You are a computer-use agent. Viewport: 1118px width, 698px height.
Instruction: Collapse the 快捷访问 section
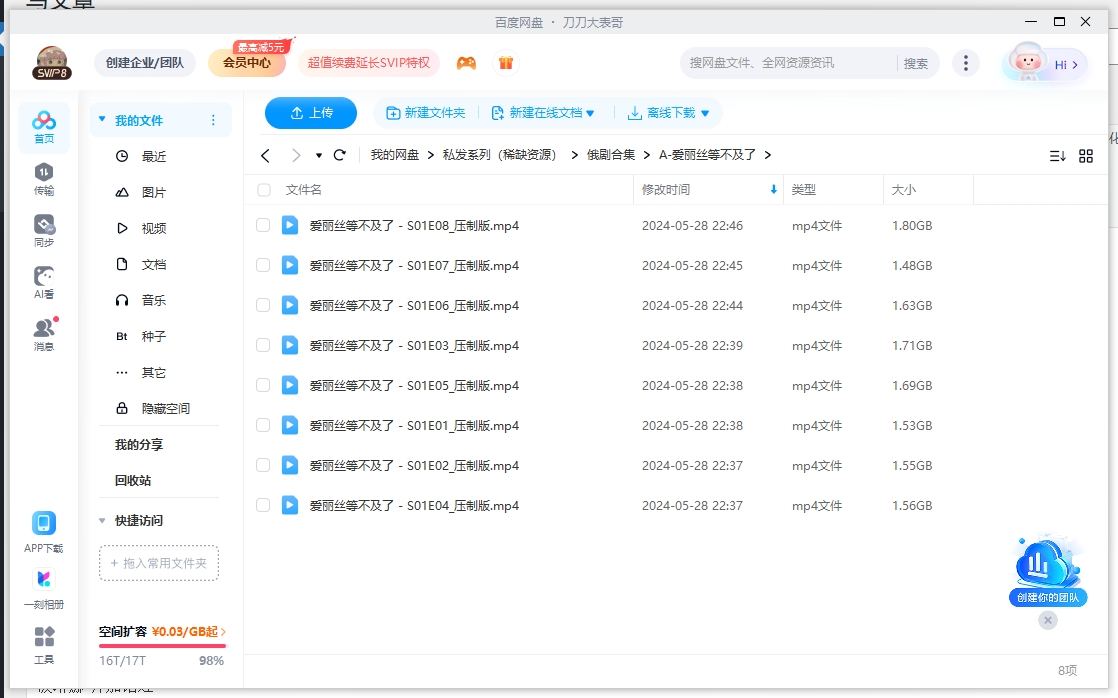coord(101,520)
